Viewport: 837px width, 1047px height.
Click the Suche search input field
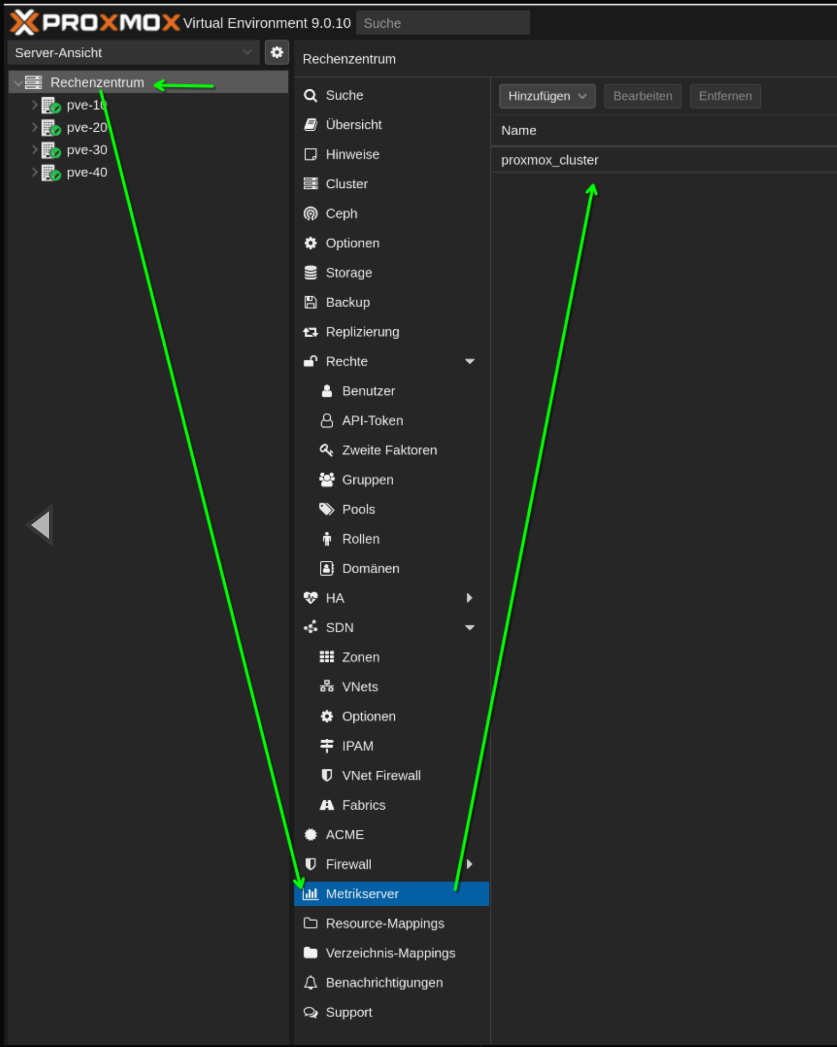[x=443, y=23]
